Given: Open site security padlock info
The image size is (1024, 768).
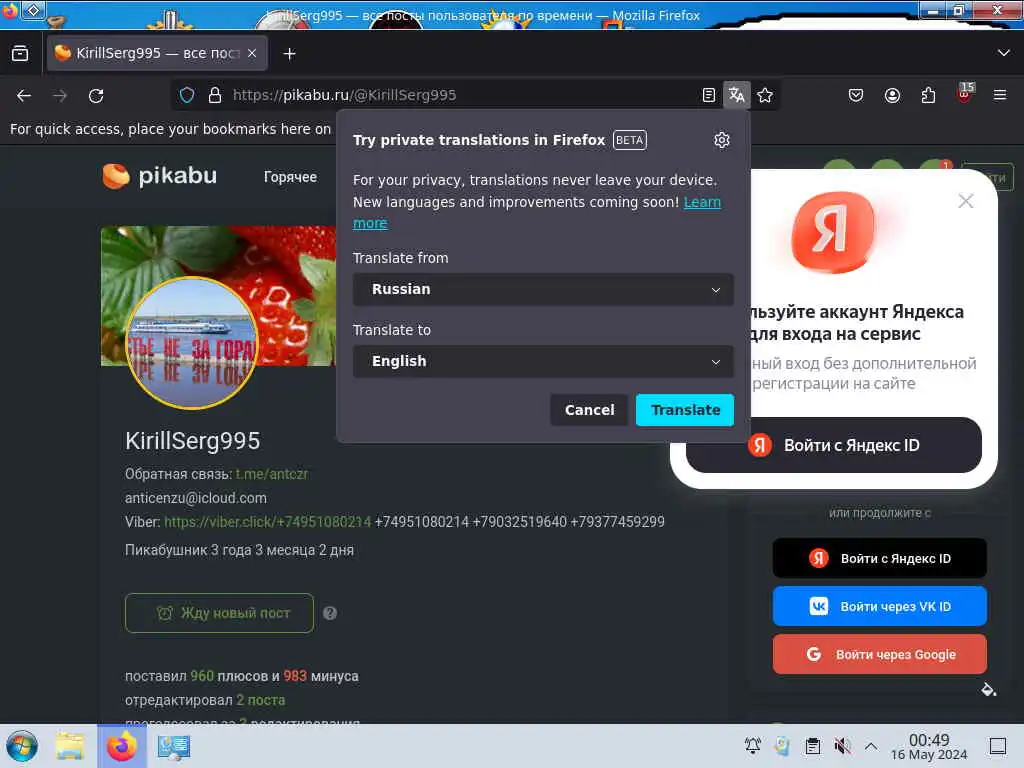Looking at the screenshot, I should [214, 95].
